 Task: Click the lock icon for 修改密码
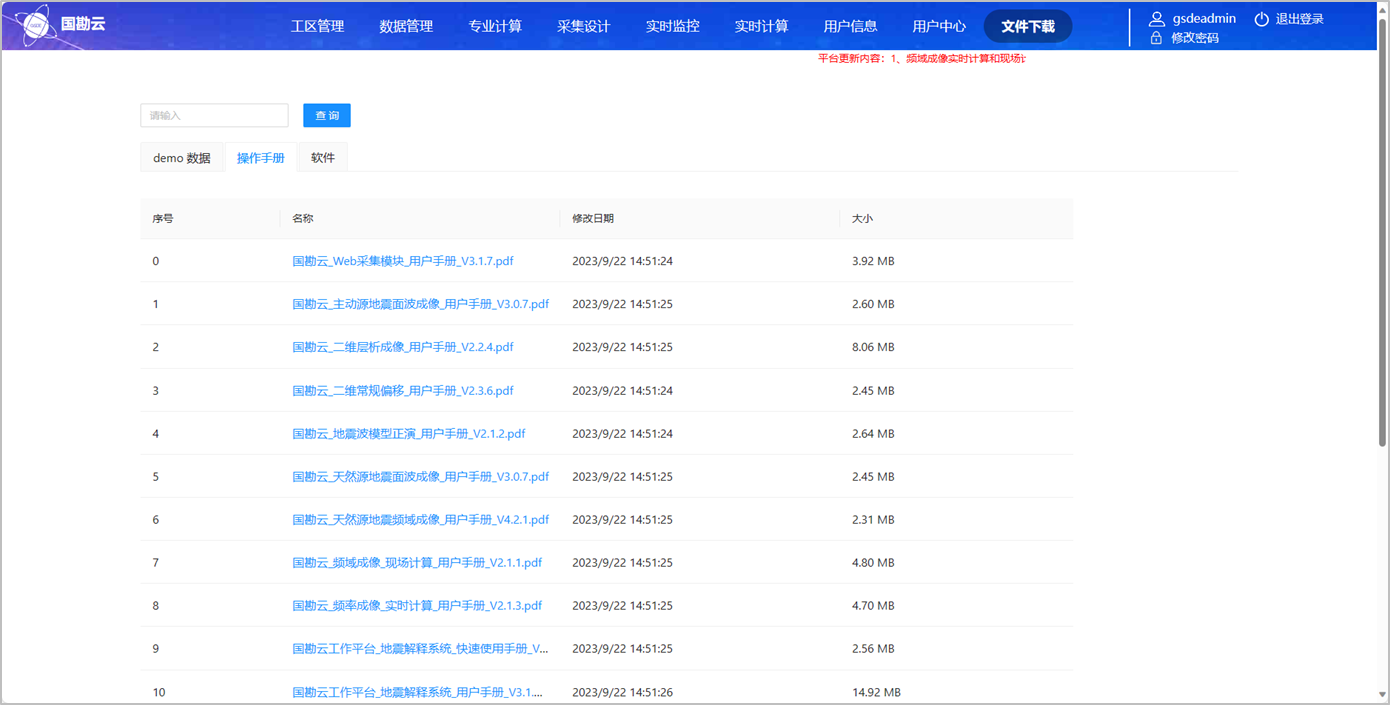(x=1157, y=38)
